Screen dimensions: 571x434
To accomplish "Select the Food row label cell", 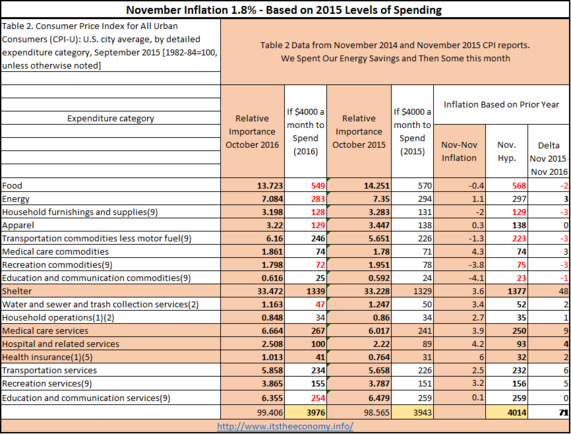I will 111,185.
